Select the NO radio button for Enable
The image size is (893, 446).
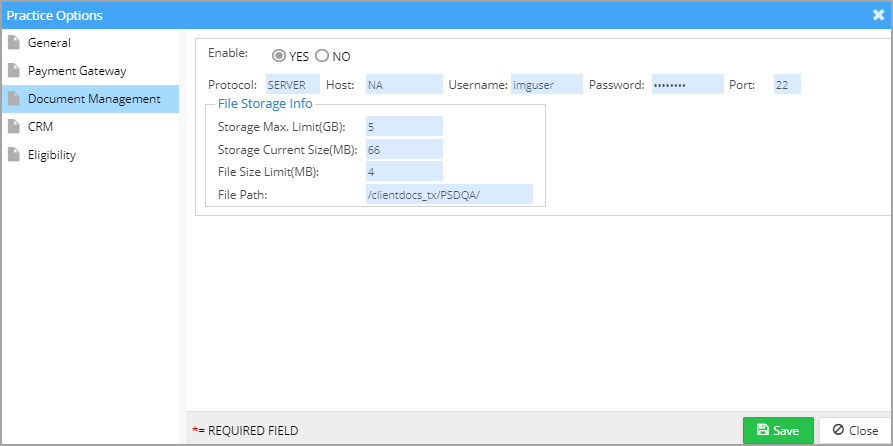click(x=322, y=56)
